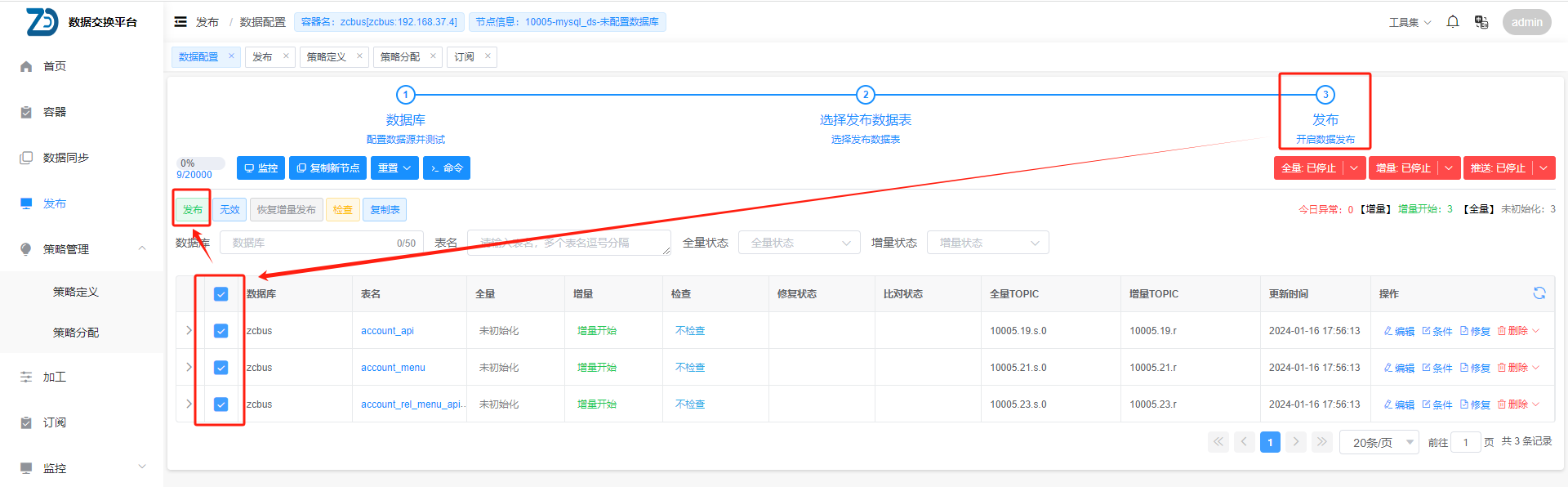Open the language translate icon

coord(1481,22)
